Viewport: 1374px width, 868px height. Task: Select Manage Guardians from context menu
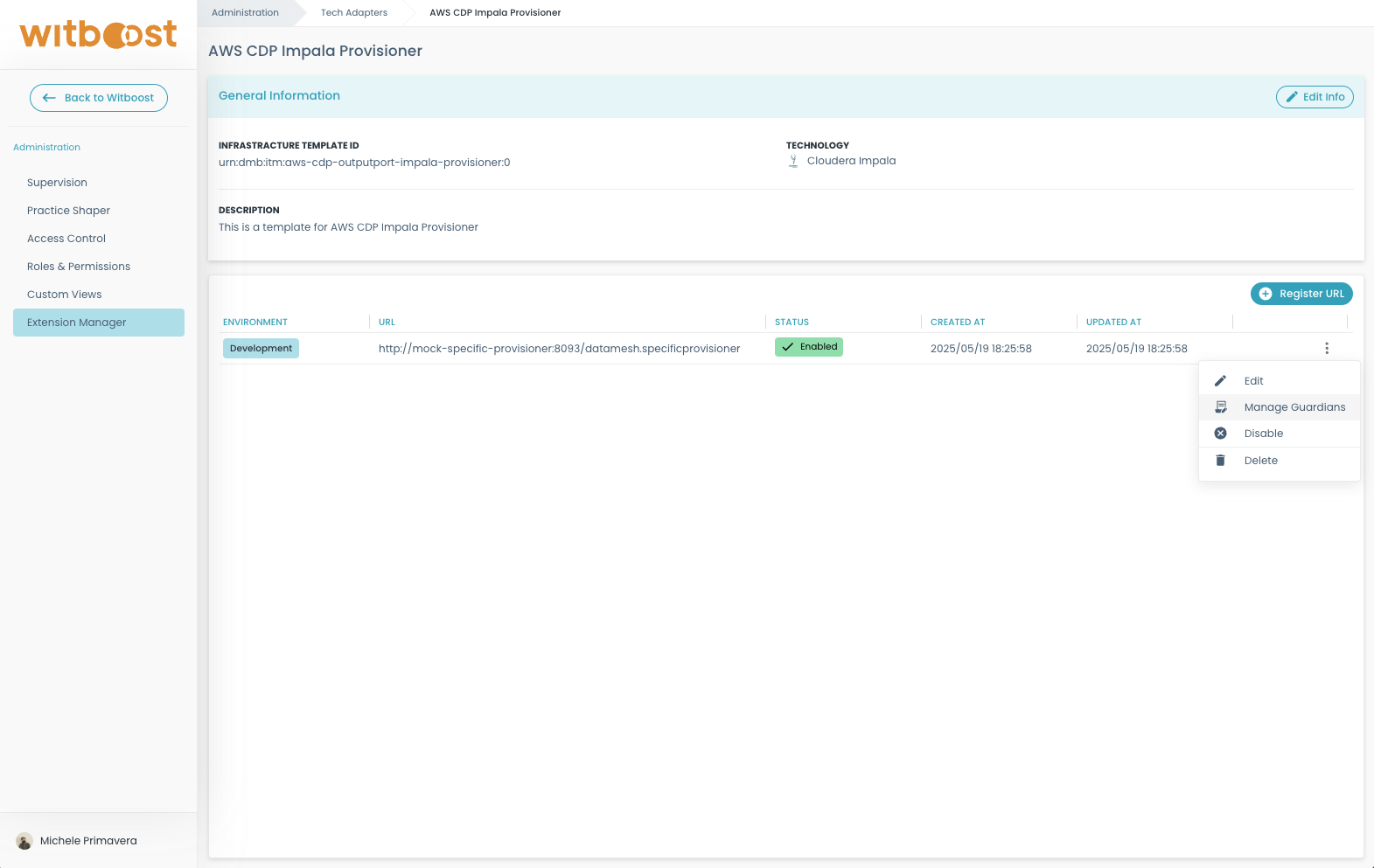1294,407
